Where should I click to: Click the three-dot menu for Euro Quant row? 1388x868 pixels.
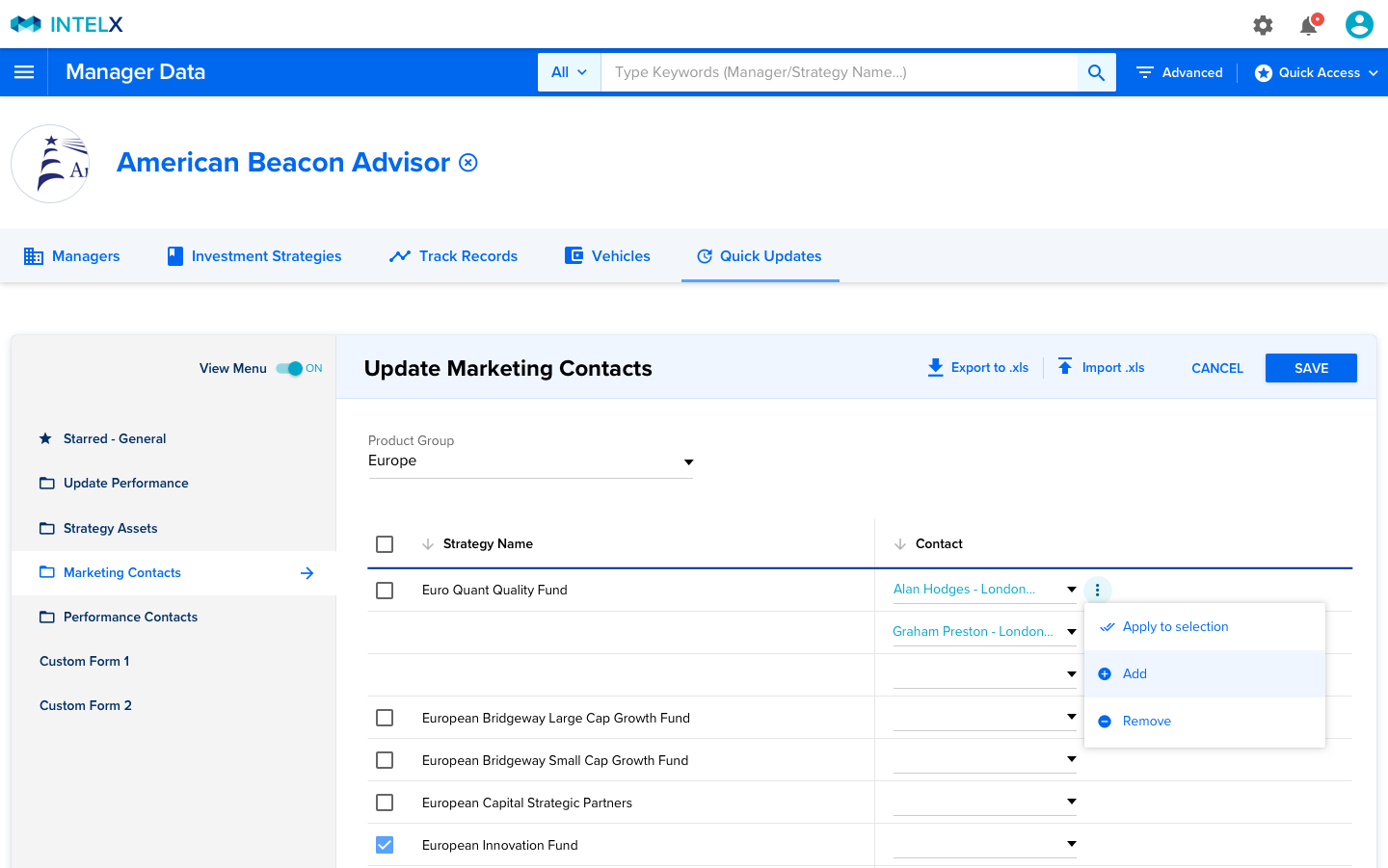(1097, 590)
